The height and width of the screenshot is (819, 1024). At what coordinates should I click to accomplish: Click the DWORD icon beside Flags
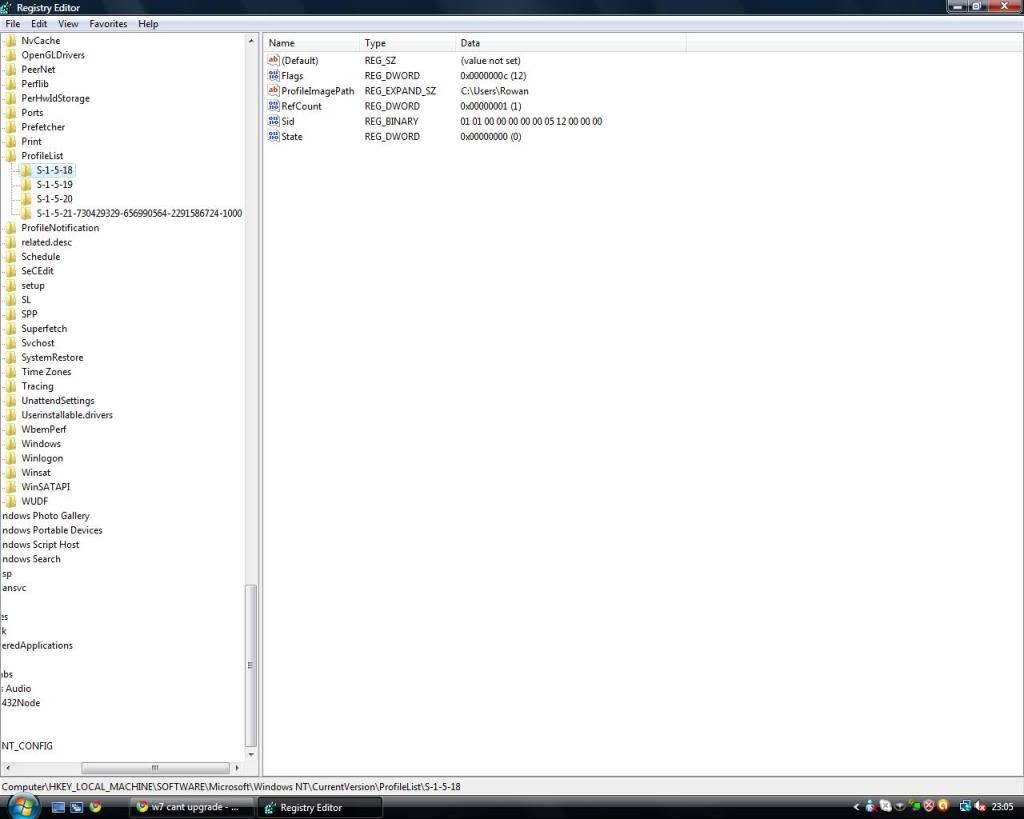[274, 76]
